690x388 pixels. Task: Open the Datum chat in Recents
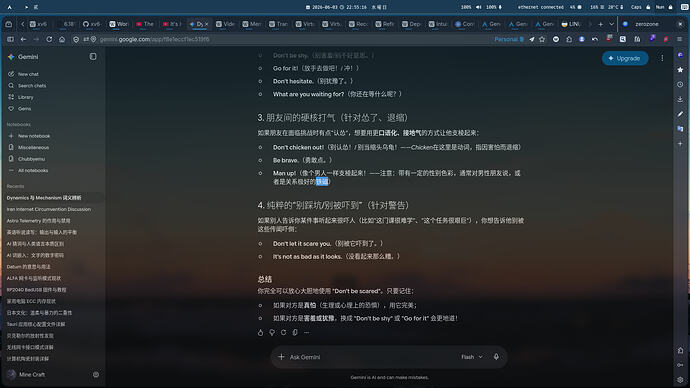pyautogui.click(x=29, y=267)
